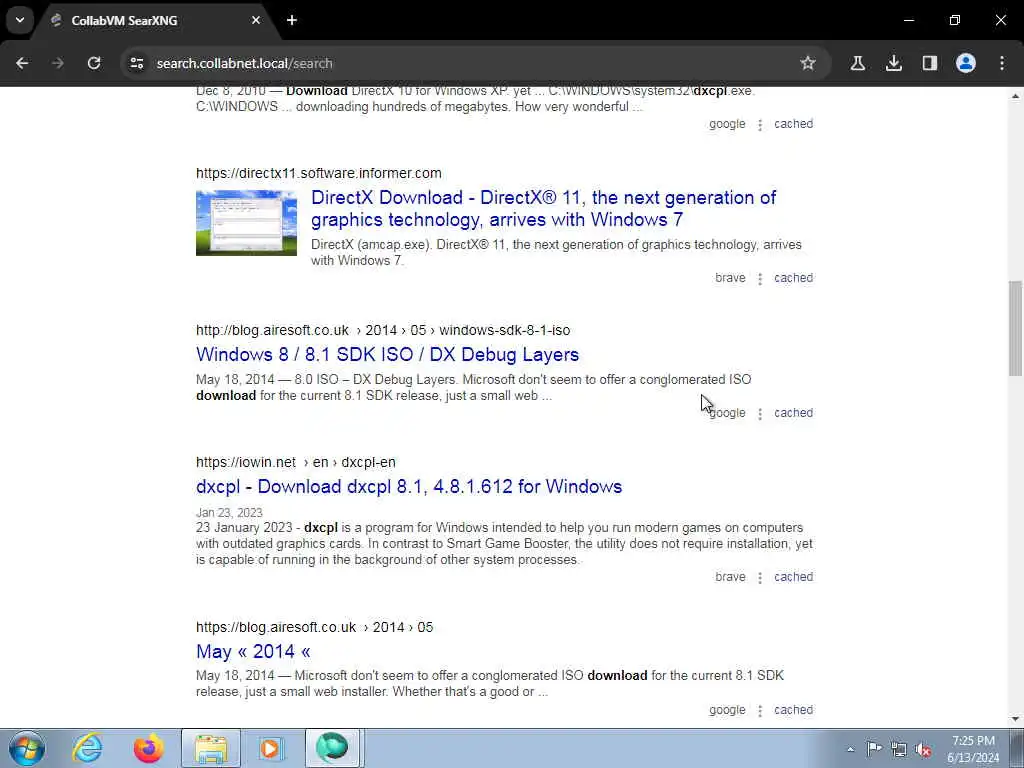The height and width of the screenshot is (768, 1024).
Task: Open dxcpl Download dxcpl 8.1 result
Action: pyautogui.click(x=409, y=487)
